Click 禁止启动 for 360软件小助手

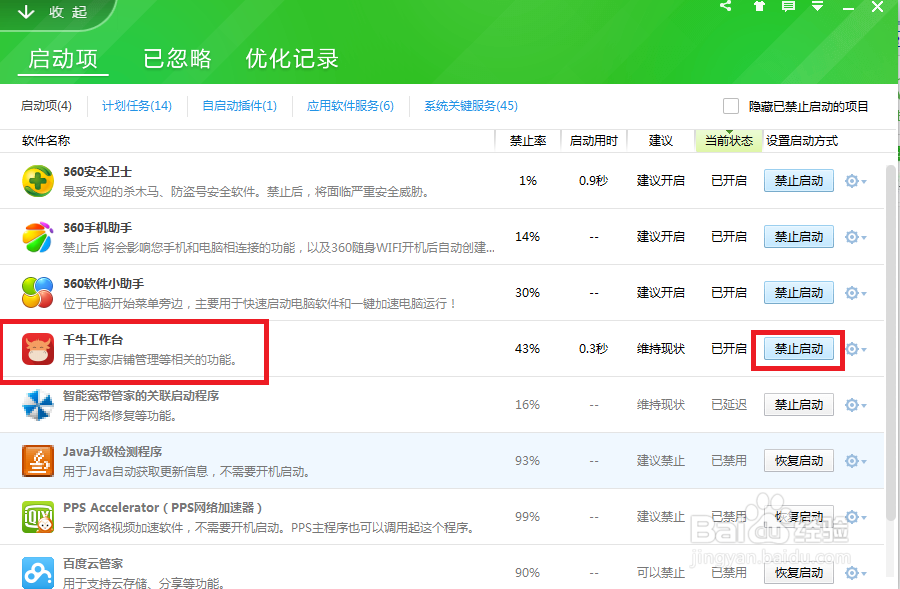coord(798,293)
